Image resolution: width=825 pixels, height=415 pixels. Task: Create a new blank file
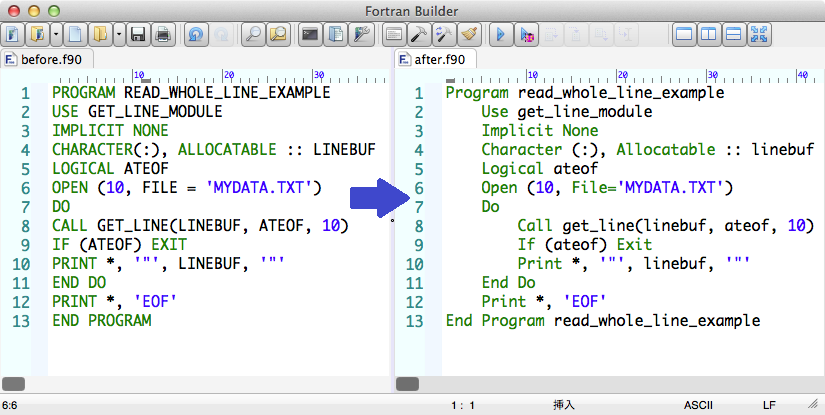coord(75,35)
